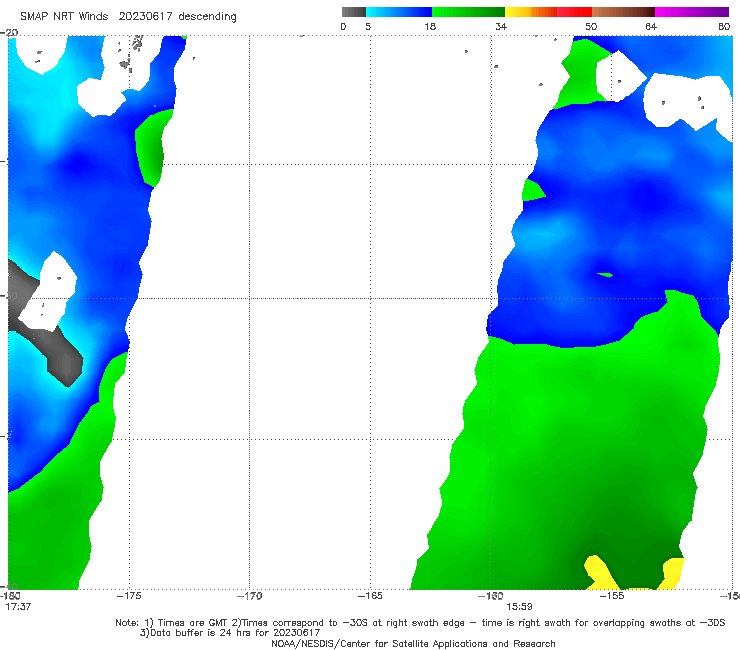Click the color bar label '64'
Screen dimensions: 740x650
click(x=651, y=26)
